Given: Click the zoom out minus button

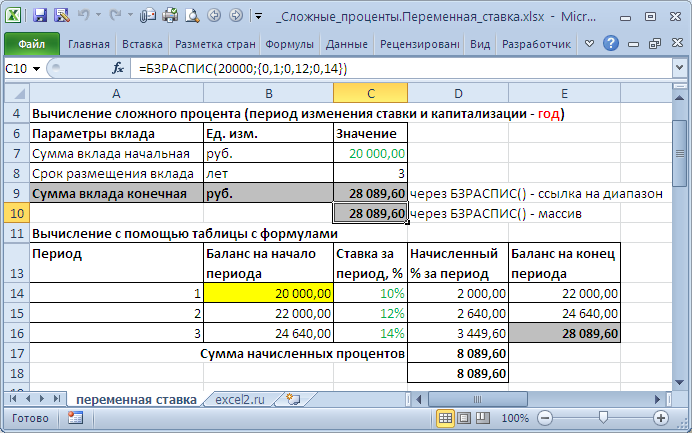Looking at the screenshot, I should pyautogui.click(x=545, y=418).
